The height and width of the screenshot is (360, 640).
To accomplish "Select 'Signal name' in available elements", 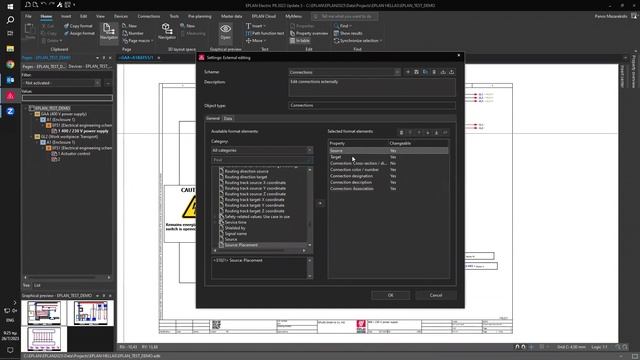I will [236, 234].
